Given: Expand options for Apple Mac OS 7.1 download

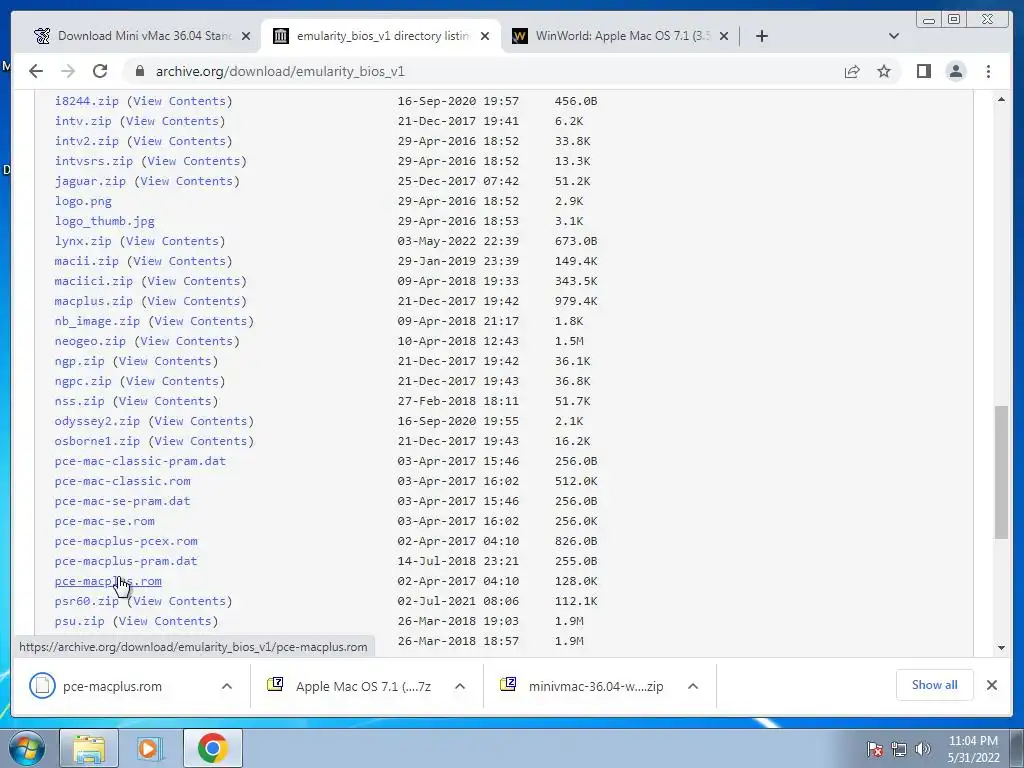Looking at the screenshot, I should (x=460, y=686).
